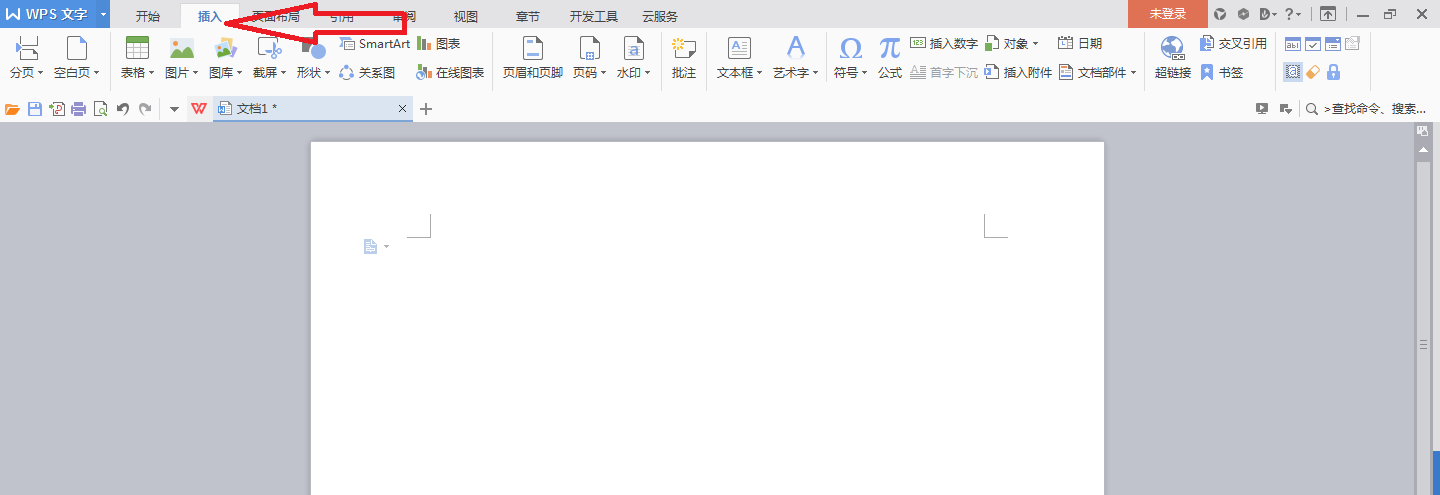Click the print icon in quick toolbar
1440x495 pixels.
(78, 109)
